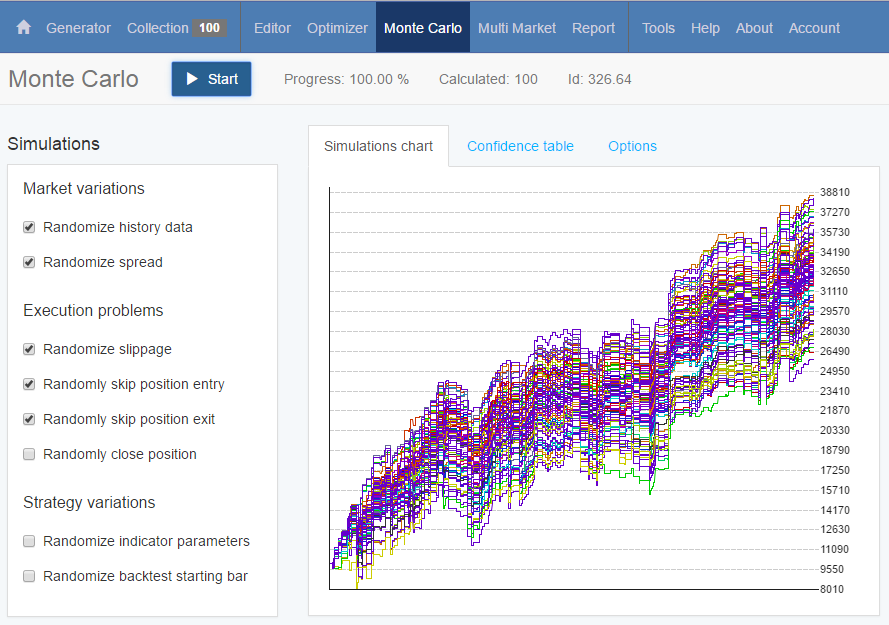The image size is (889, 625).
Task: Open the Multi Market page
Action: coord(517,28)
